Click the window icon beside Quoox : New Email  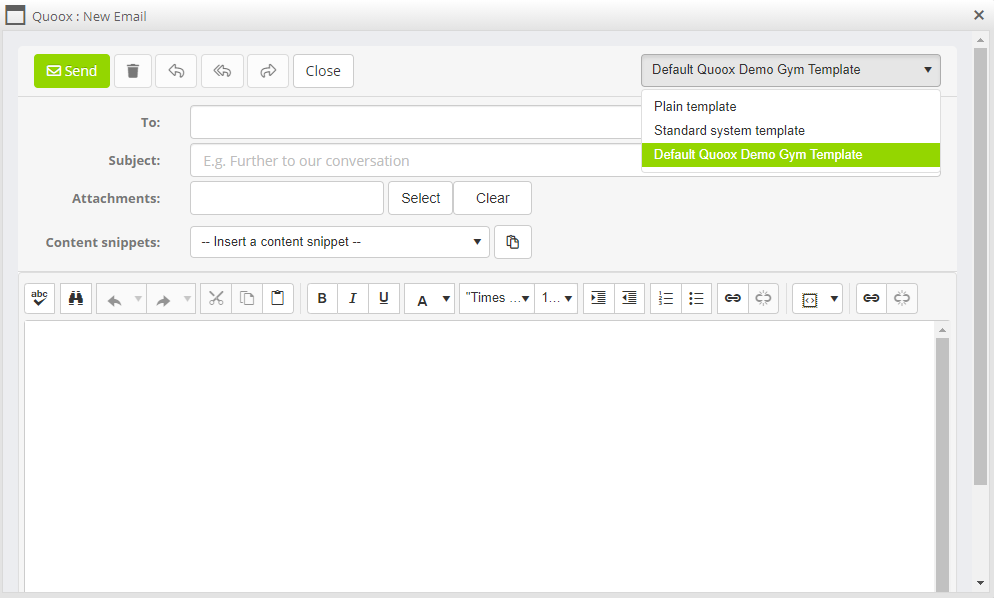(x=15, y=16)
